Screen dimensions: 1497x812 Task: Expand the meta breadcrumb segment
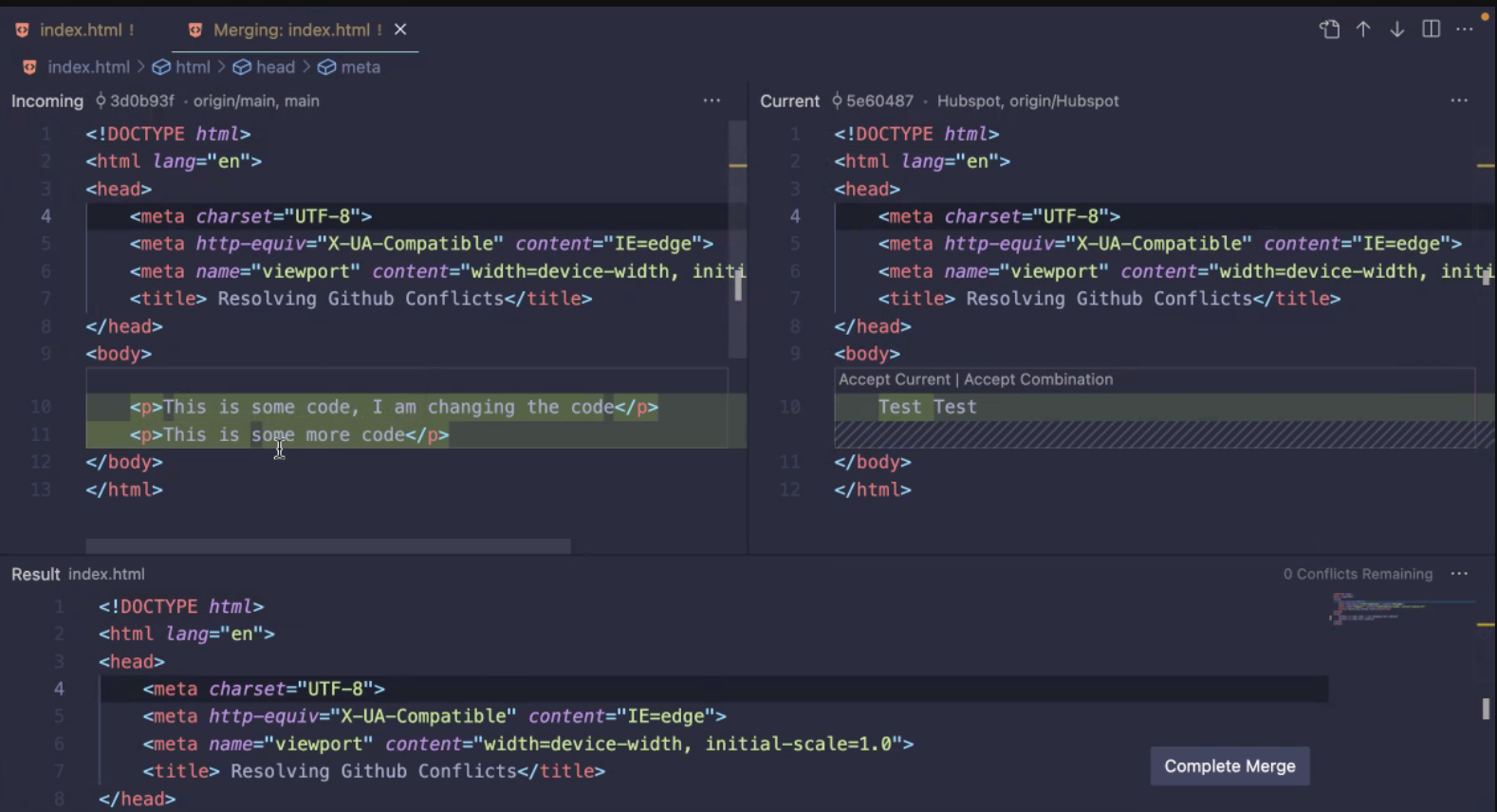pyautogui.click(x=360, y=67)
